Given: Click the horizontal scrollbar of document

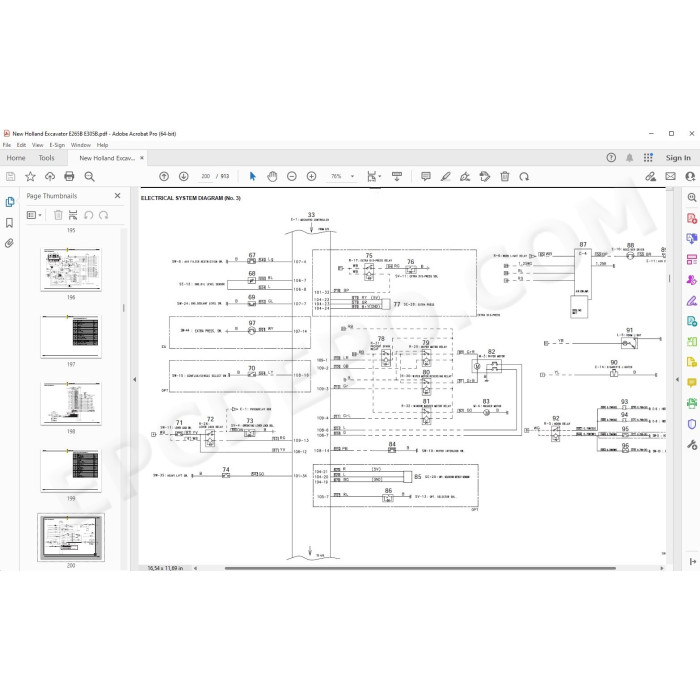Looking at the screenshot, I should 420,568.
